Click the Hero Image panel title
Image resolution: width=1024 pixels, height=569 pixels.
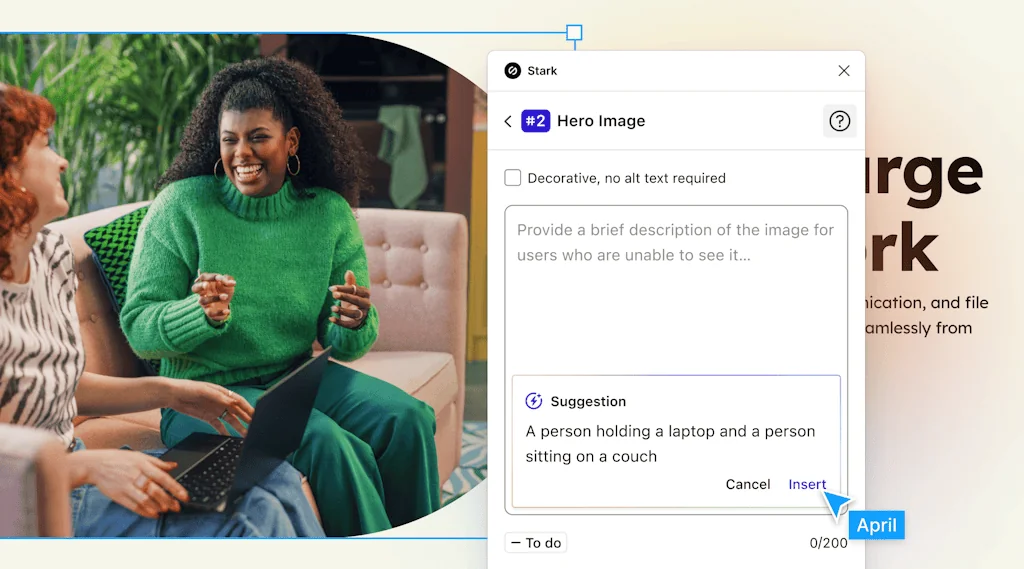pyautogui.click(x=601, y=121)
